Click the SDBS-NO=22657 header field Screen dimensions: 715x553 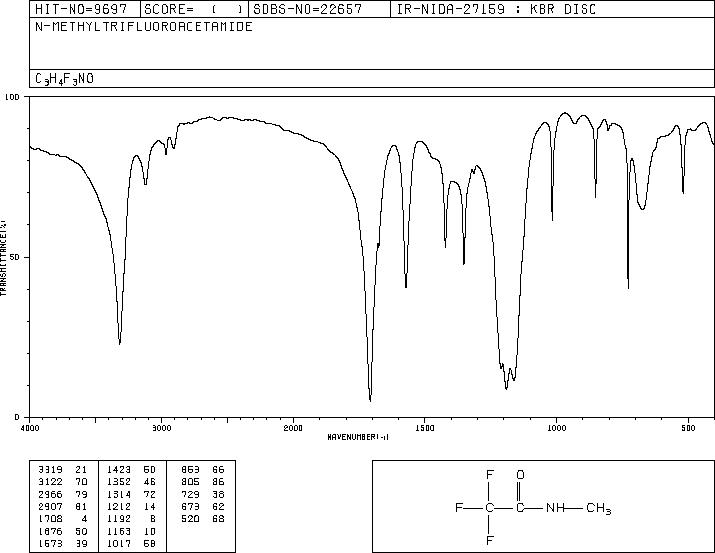click(x=319, y=9)
